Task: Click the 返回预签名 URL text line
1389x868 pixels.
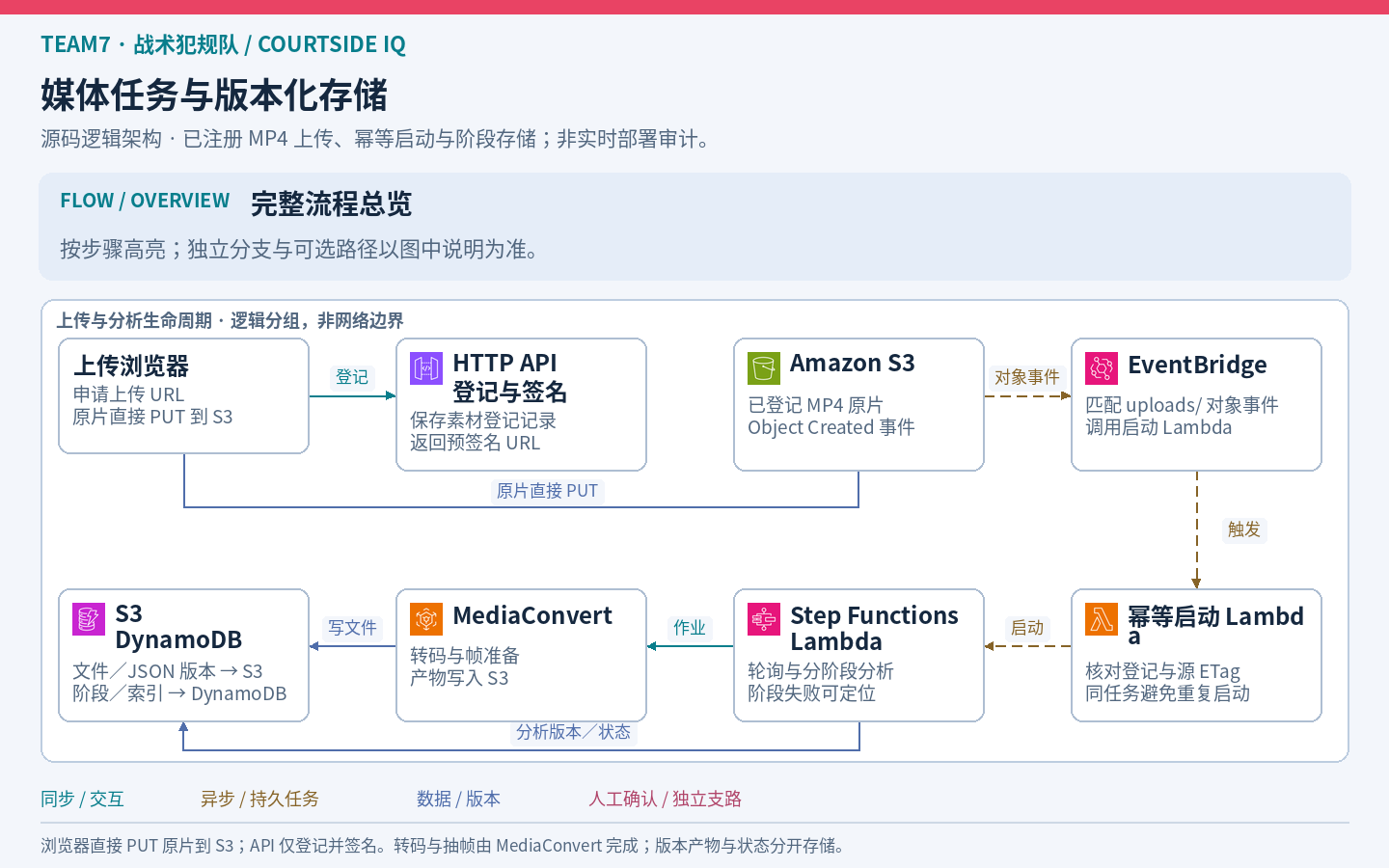Action: (x=475, y=443)
